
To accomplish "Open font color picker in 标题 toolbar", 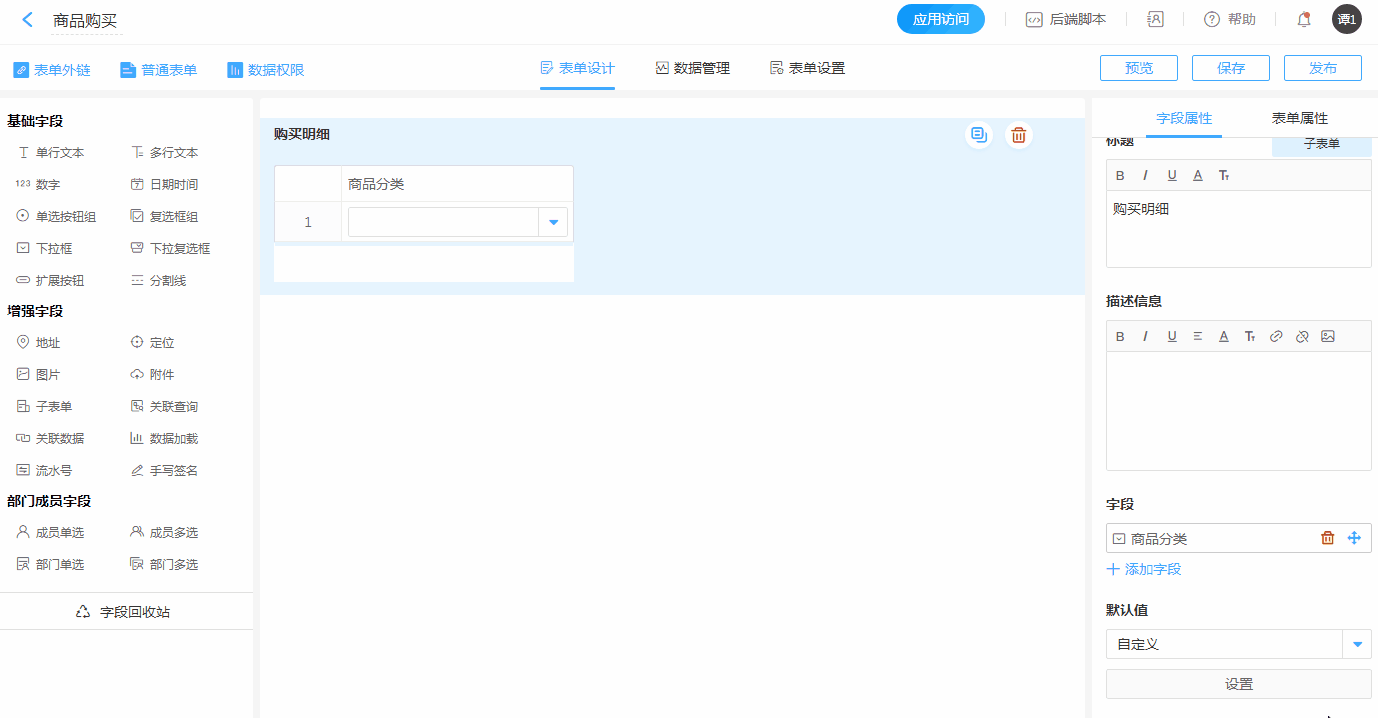I will [x=1197, y=175].
